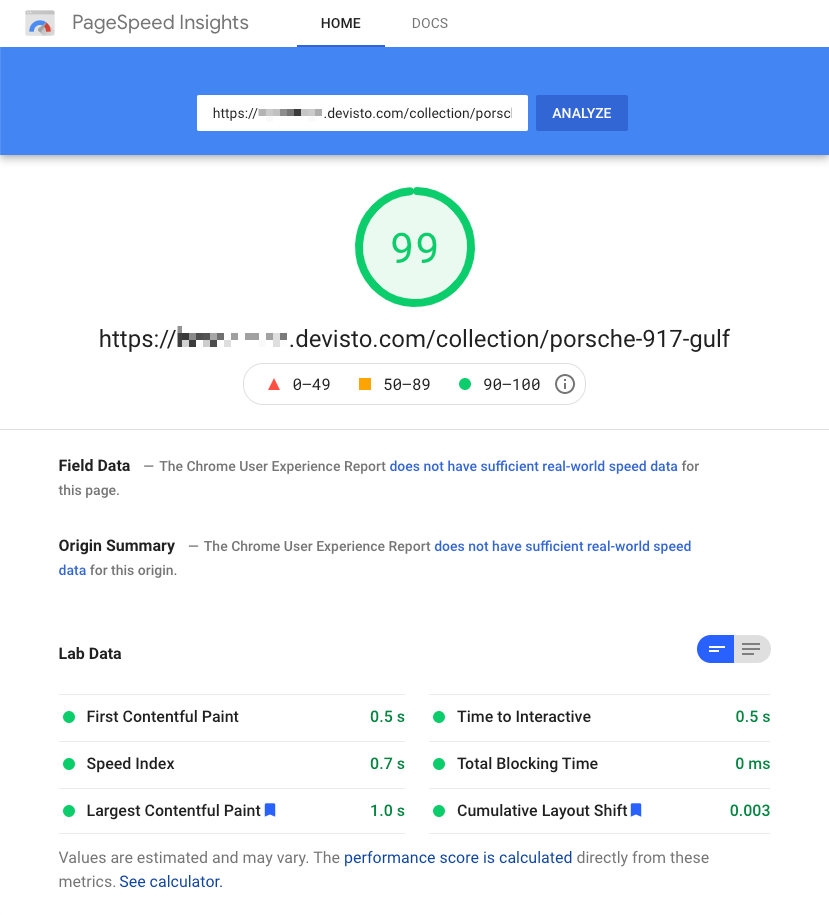
Task: Click the Largest Contentful Paint bookmark icon
Action: tap(270, 810)
